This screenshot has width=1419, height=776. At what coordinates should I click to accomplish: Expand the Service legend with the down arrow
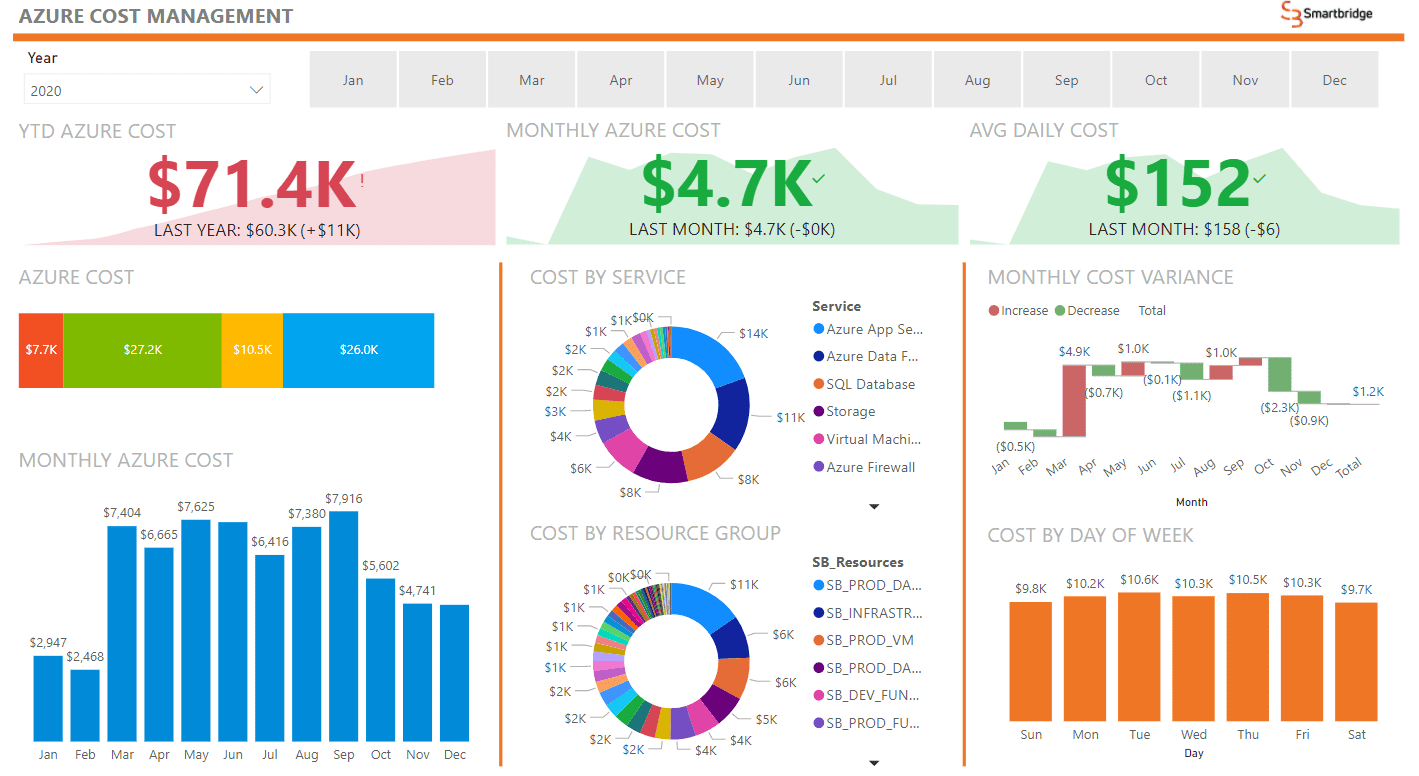point(873,507)
